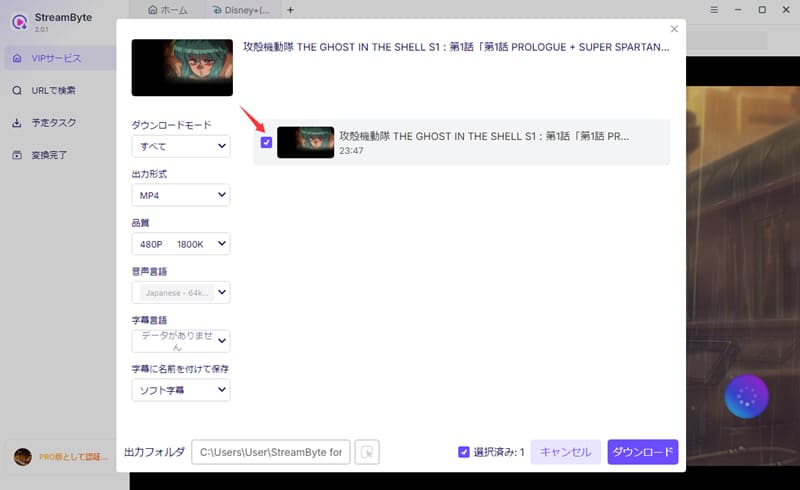Click the home icon beside VIPサービス

pos(17,58)
